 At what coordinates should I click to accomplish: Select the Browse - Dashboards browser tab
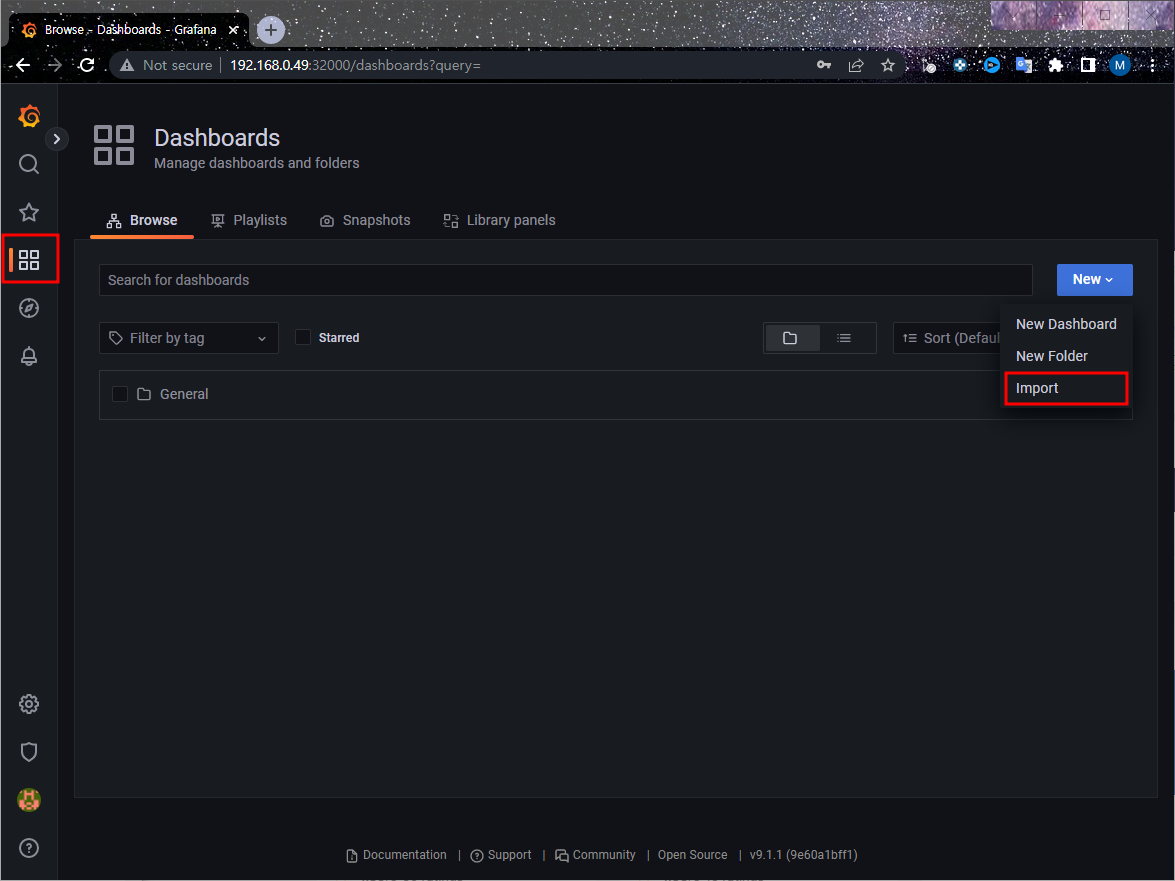(129, 30)
